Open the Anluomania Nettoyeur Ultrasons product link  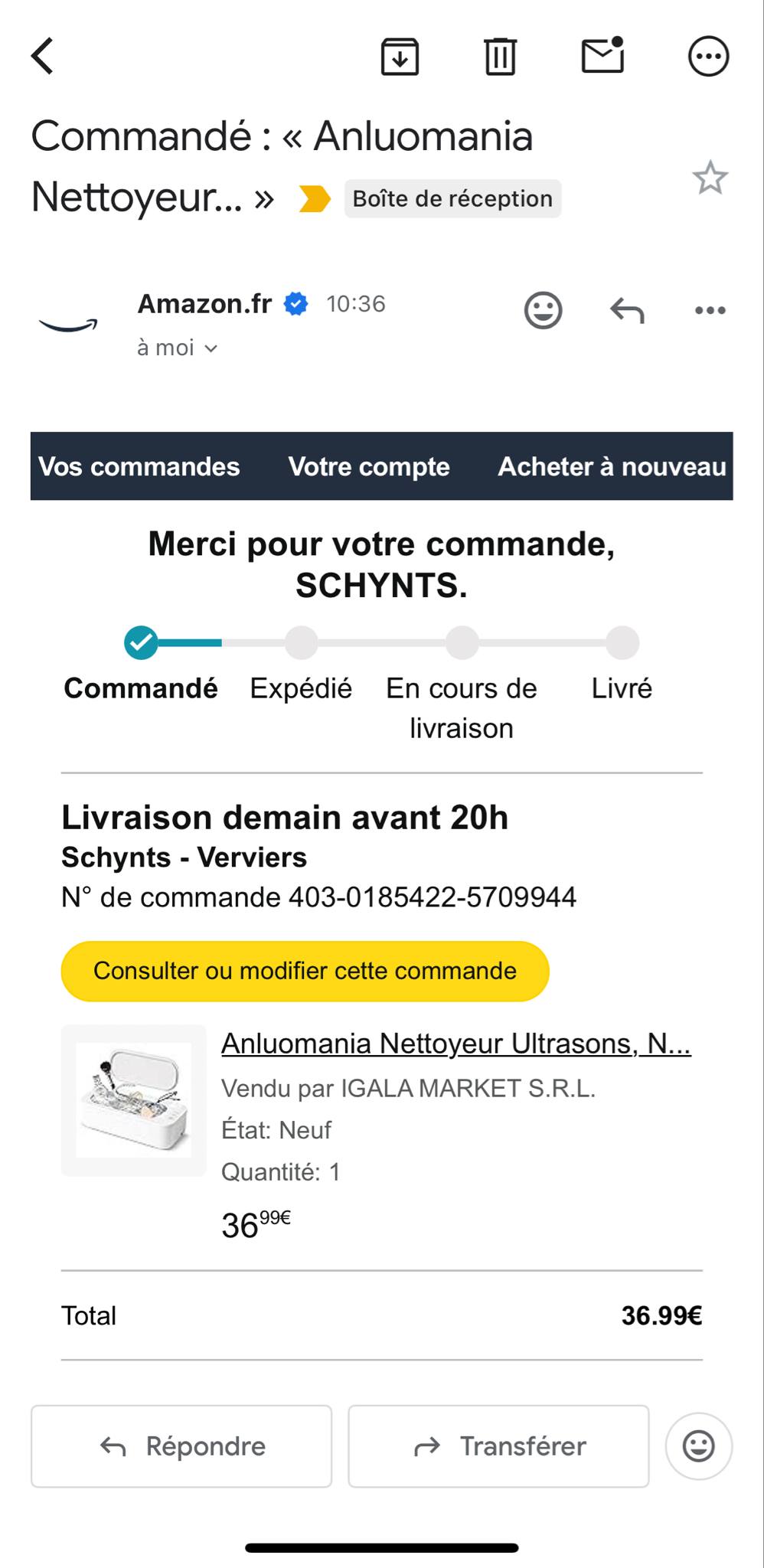(x=455, y=1044)
